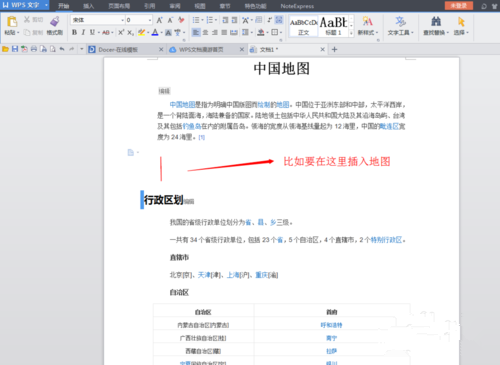Screen dimensions: 500x365
Task: Click the New Style icon
Action: [x=367, y=22]
